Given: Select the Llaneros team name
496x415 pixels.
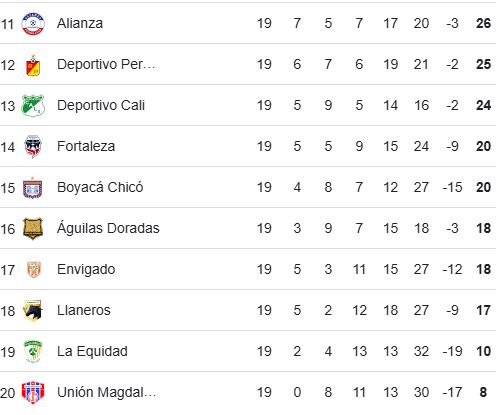Looking at the screenshot, I should click(x=84, y=310).
